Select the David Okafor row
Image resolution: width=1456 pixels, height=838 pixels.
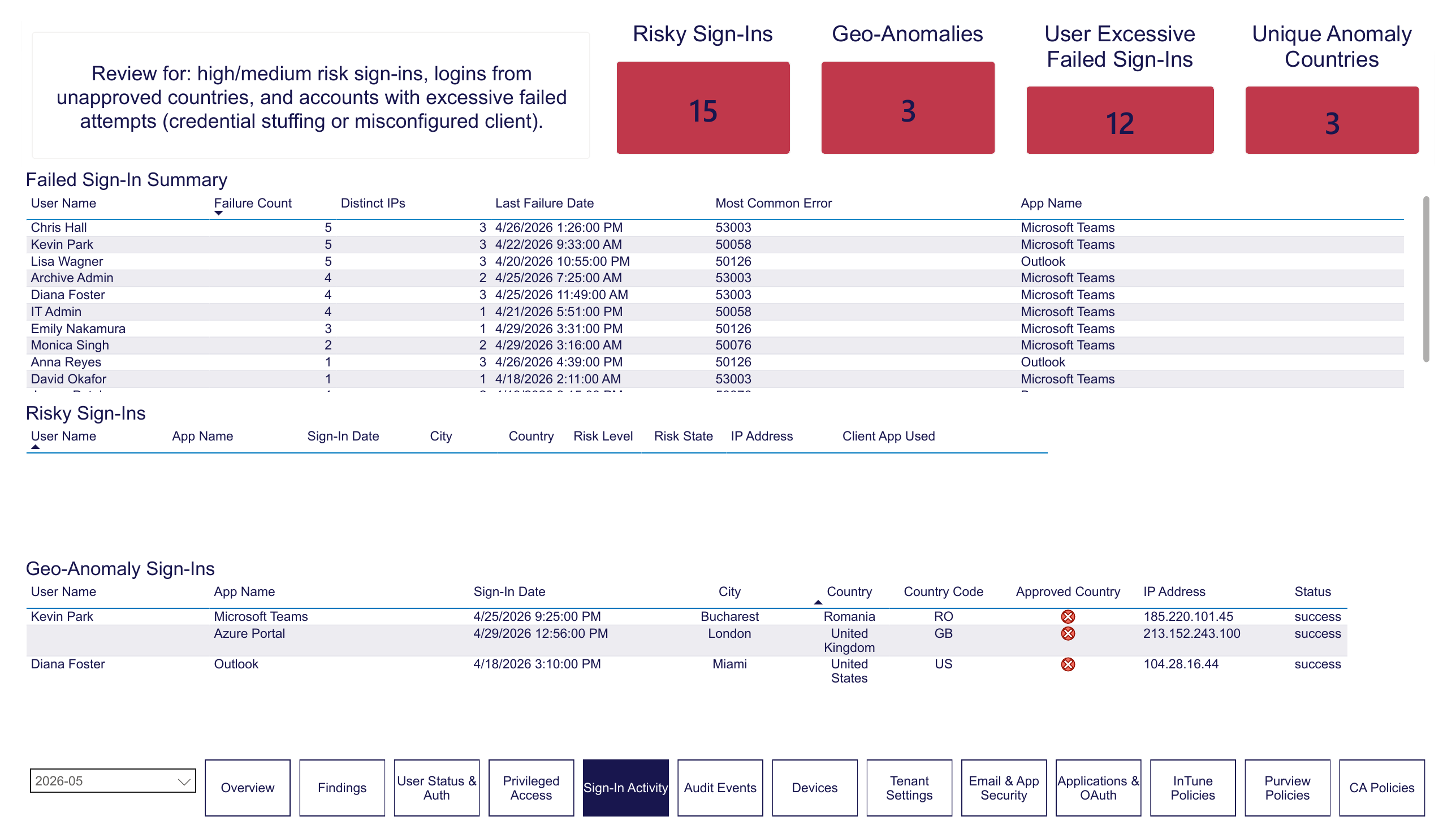click(715, 379)
